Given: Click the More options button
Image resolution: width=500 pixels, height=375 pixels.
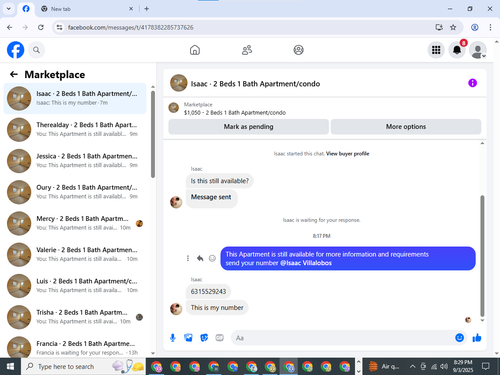Looking at the screenshot, I should click(x=406, y=127).
